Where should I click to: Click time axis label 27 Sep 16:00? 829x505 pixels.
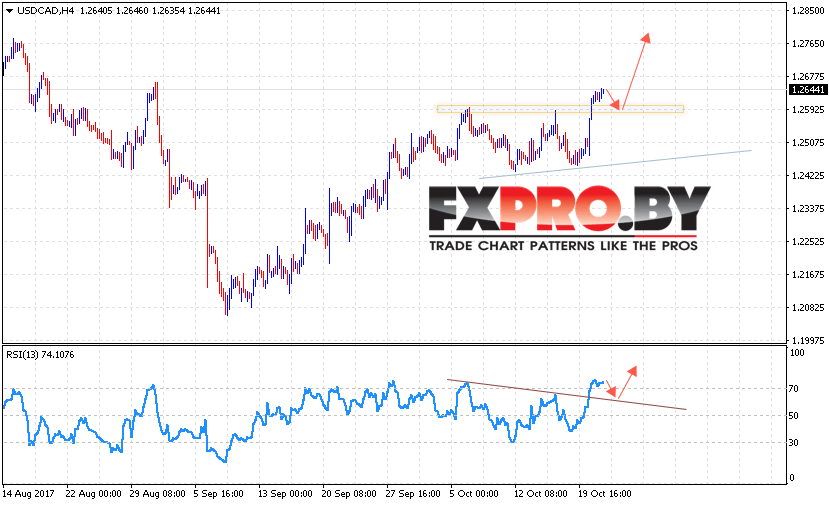click(413, 494)
